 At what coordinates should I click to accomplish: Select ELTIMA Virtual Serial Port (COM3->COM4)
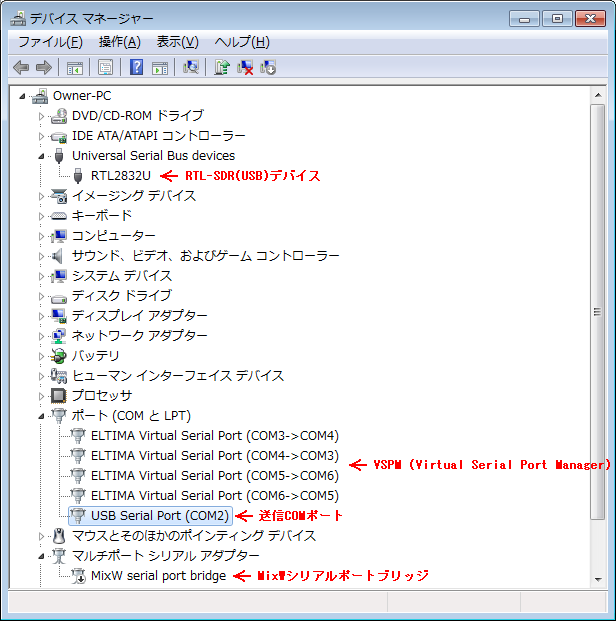tap(215, 436)
